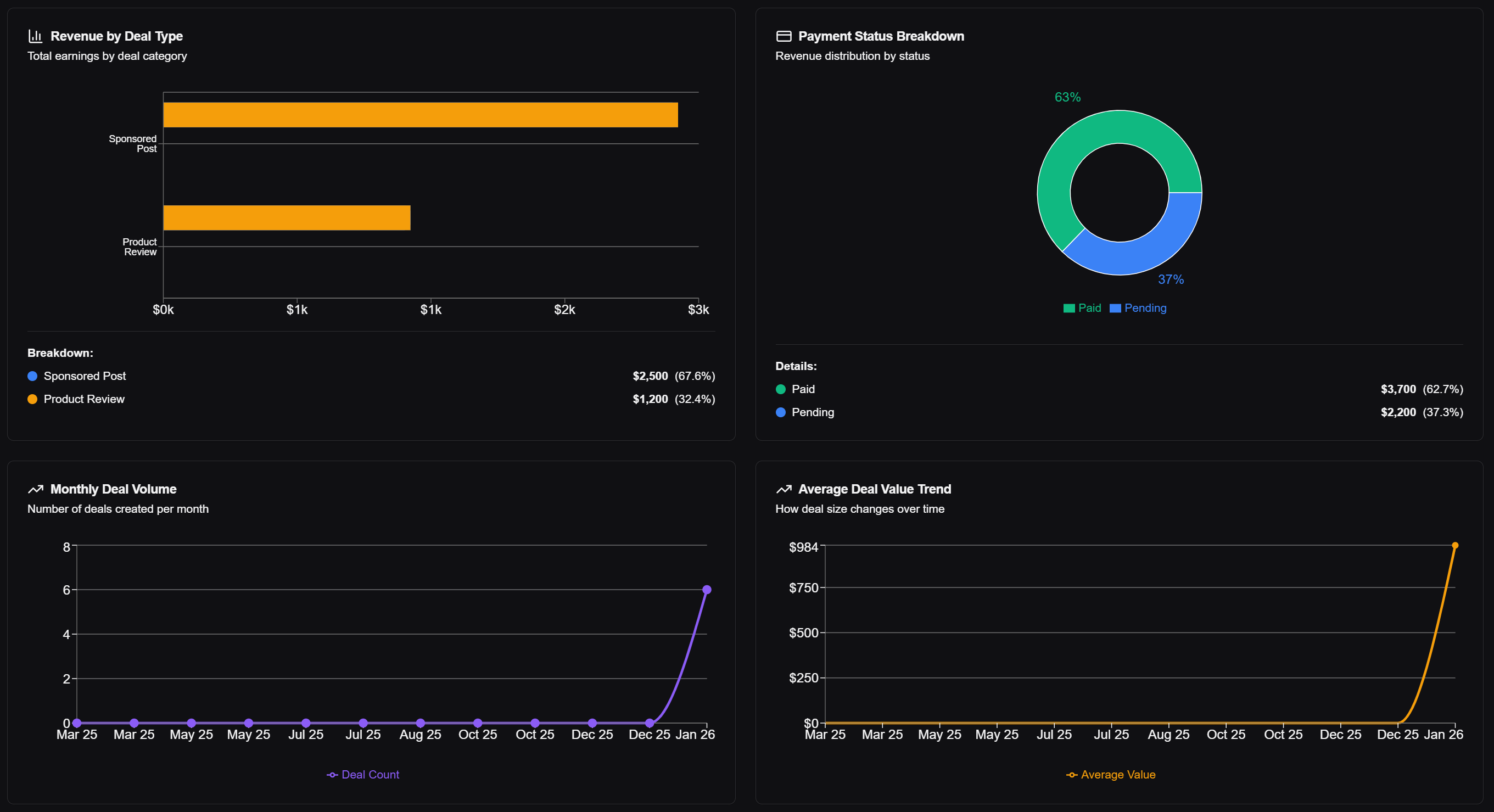Click the trend arrow icon beside Monthly Deal Volume

[x=35, y=490]
